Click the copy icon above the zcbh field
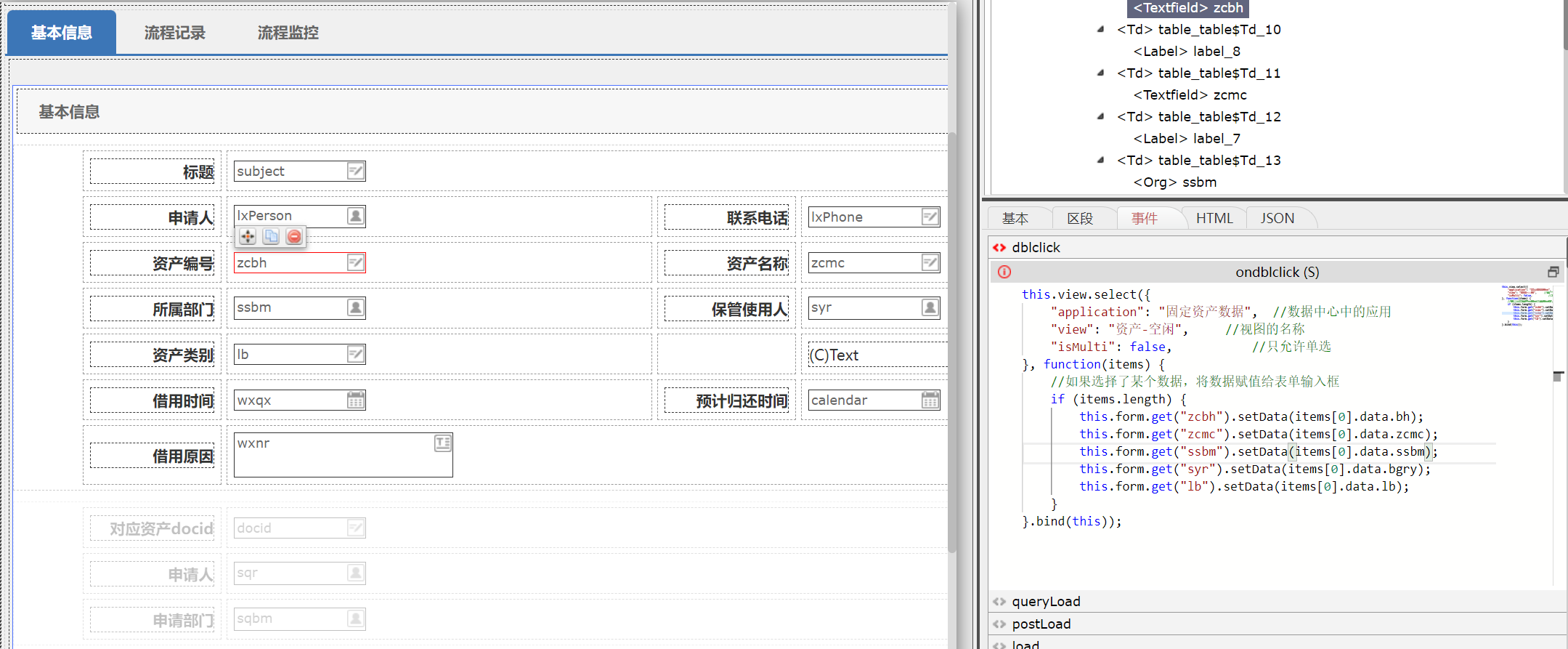Viewport: 1568px width, 649px height. point(271,236)
